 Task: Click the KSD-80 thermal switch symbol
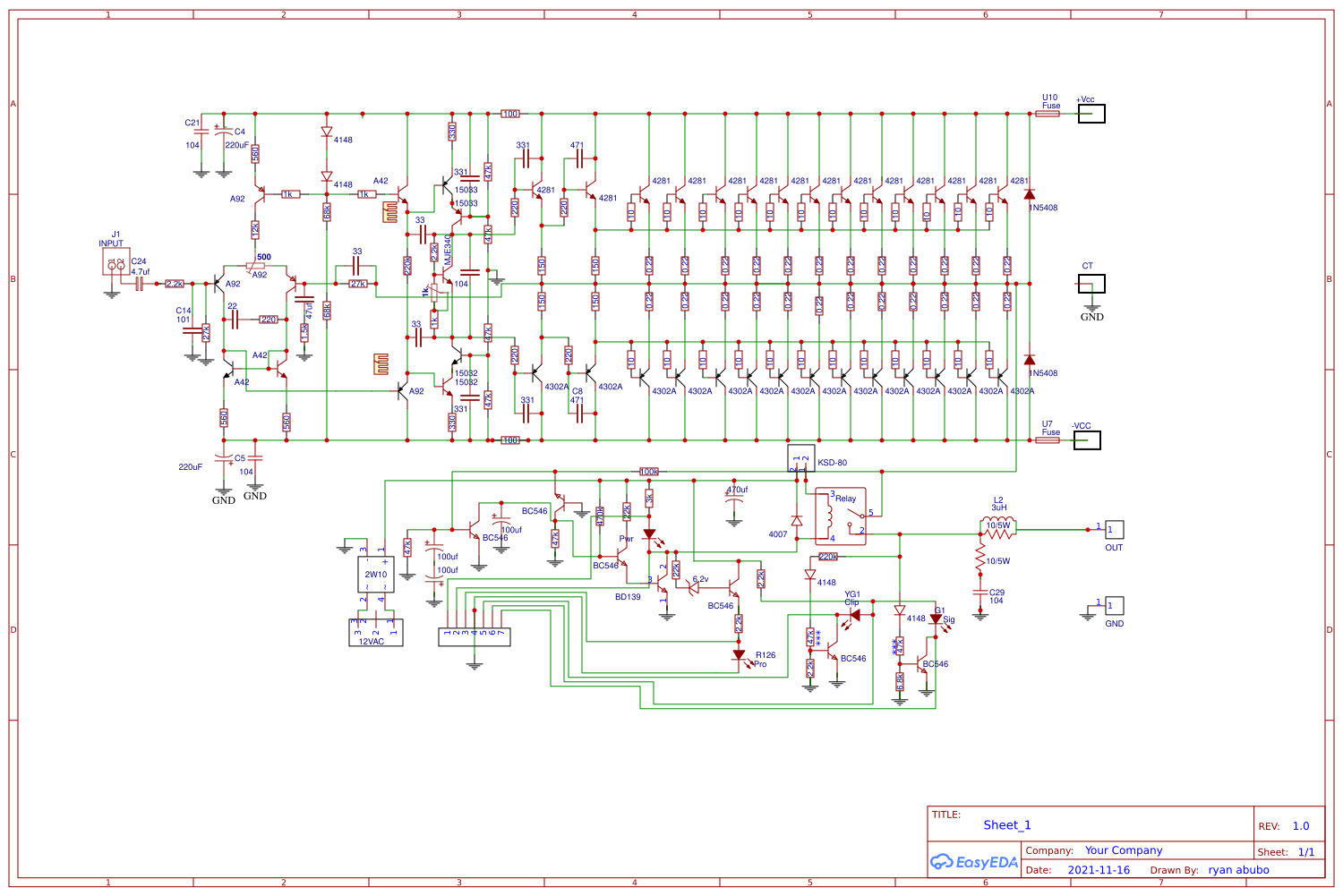(801, 458)
